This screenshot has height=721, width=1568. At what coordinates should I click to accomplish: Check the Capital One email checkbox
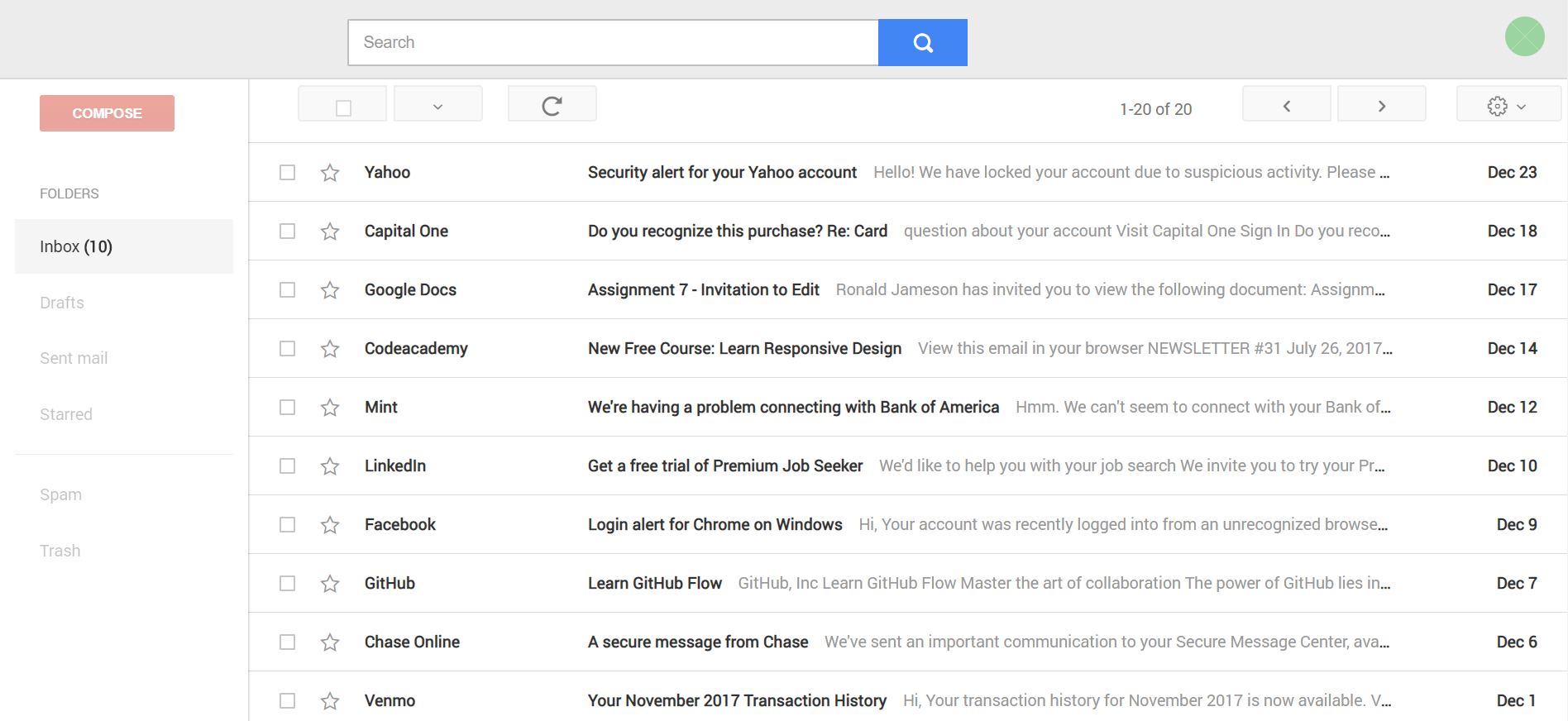point(287,231)
